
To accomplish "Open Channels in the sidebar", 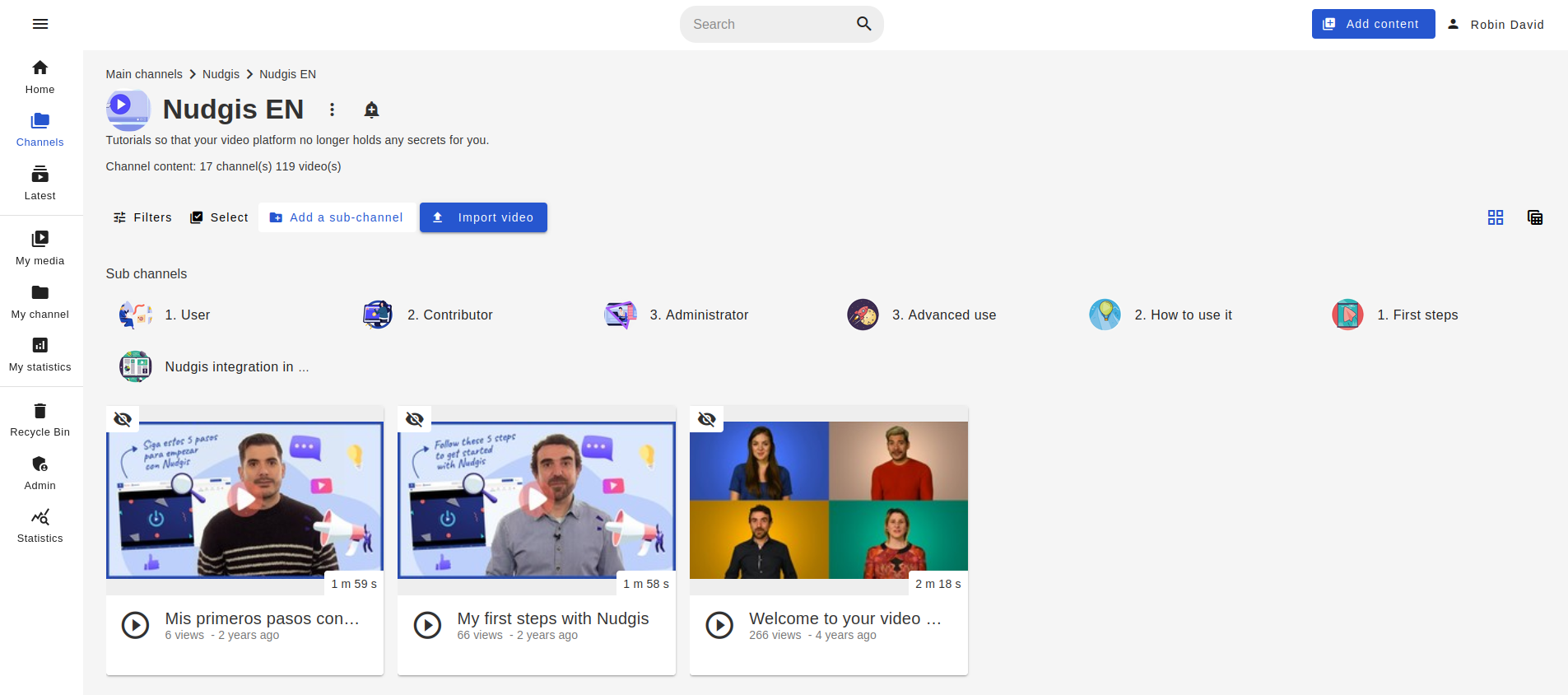I will click(40, 130).
